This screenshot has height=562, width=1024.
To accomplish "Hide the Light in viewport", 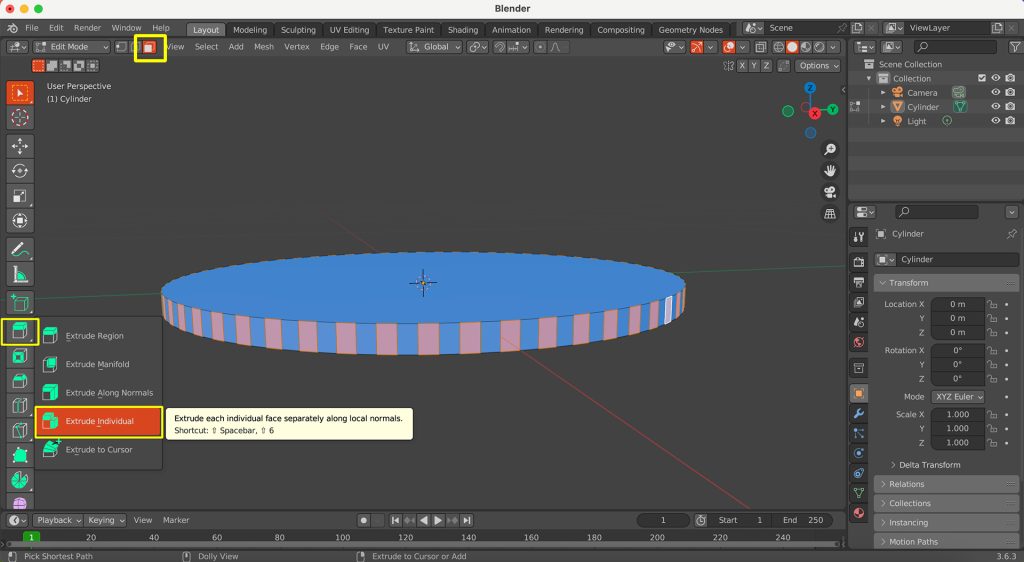I will 996,121.
